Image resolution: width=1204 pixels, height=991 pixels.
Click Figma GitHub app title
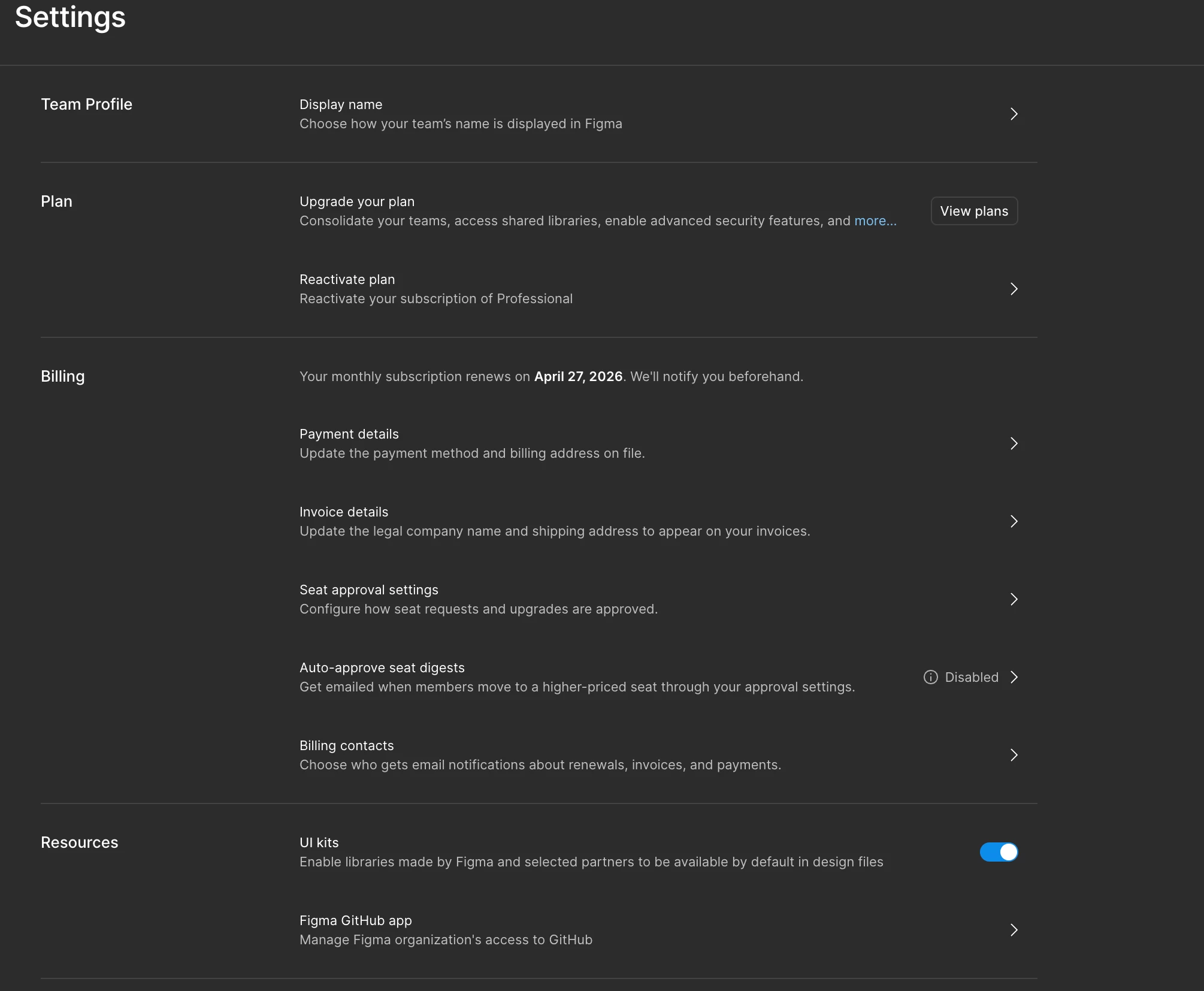pyautogui.click(x=355, y=920)
